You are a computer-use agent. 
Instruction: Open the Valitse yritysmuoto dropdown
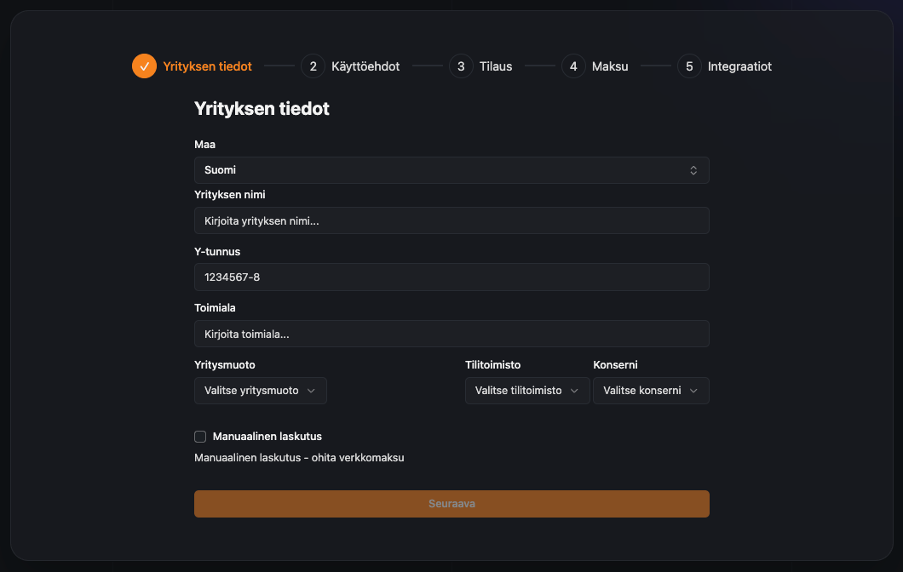[260, 390]
